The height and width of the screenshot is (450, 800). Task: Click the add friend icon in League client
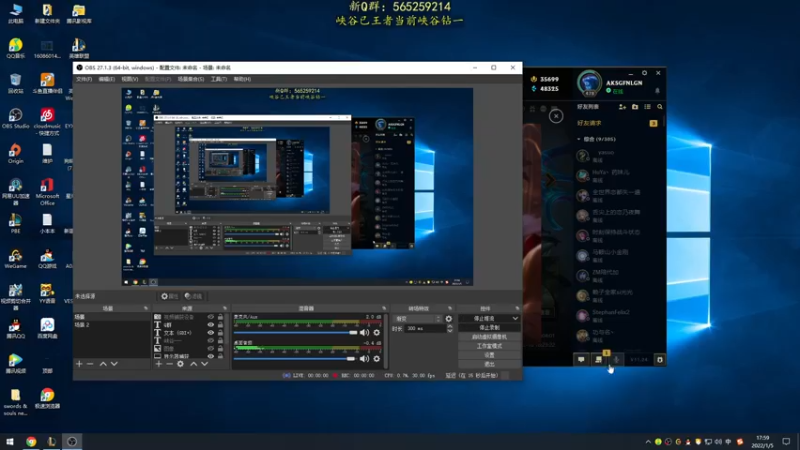622,107
